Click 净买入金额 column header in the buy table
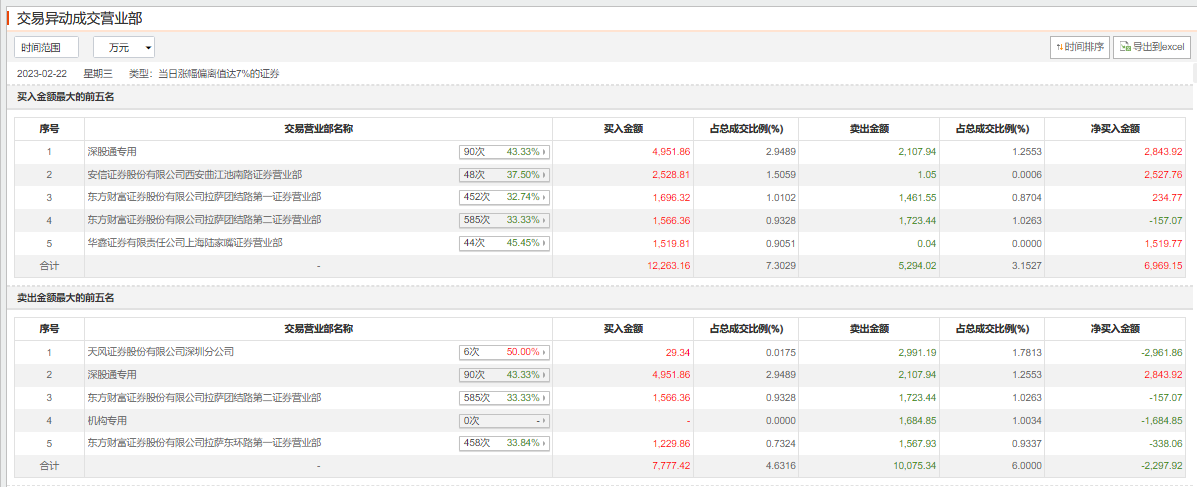The image size is (1197, 487). coord(1115,129)
